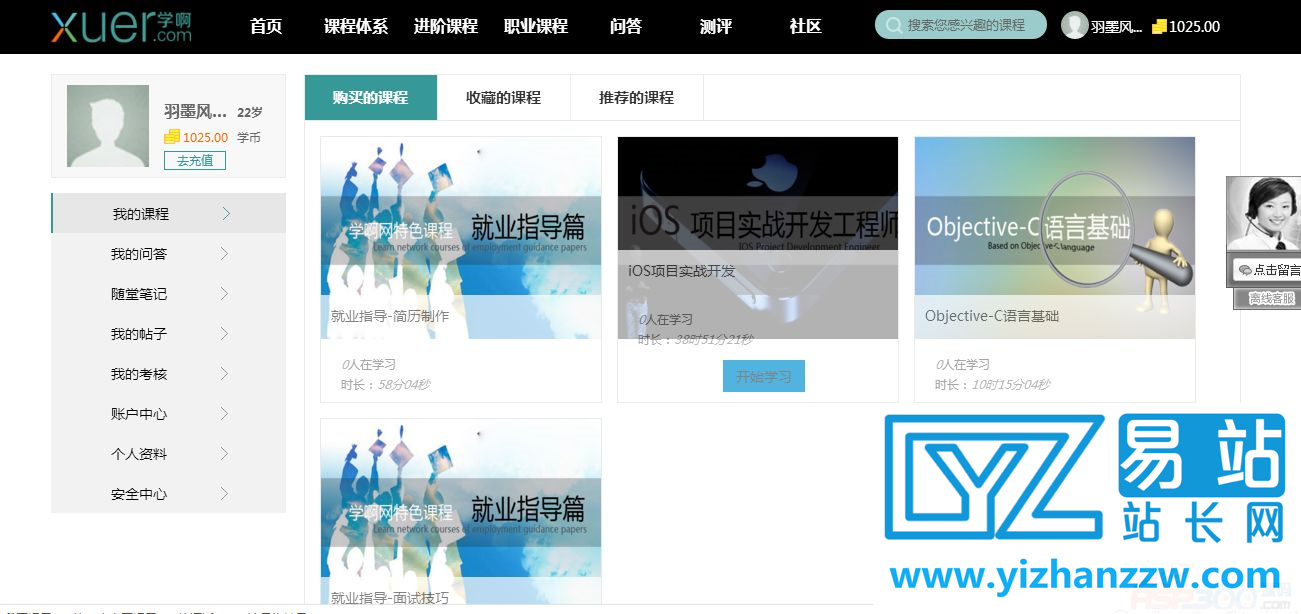Click the customer service photo
Image resolution: width=1301 pixels, height=614 pixels.
[1266, 215]
